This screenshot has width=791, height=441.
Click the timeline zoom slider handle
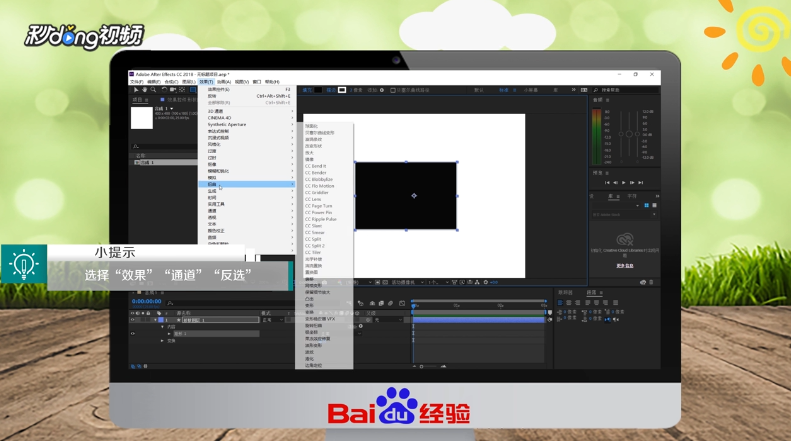coord(421,366)
